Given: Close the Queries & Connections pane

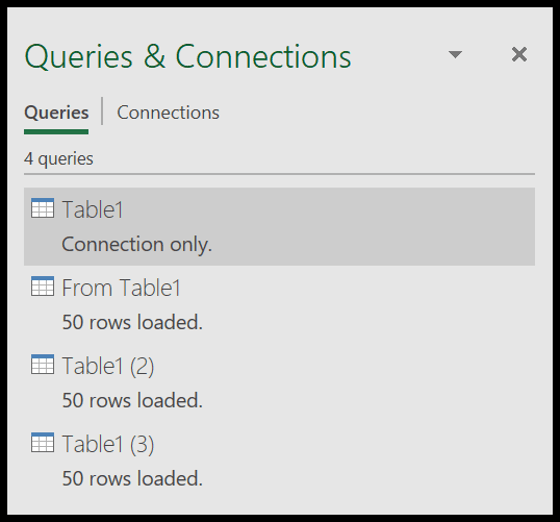Looking at the screenshot, I should pyautogui.click(x=519, y=55).
